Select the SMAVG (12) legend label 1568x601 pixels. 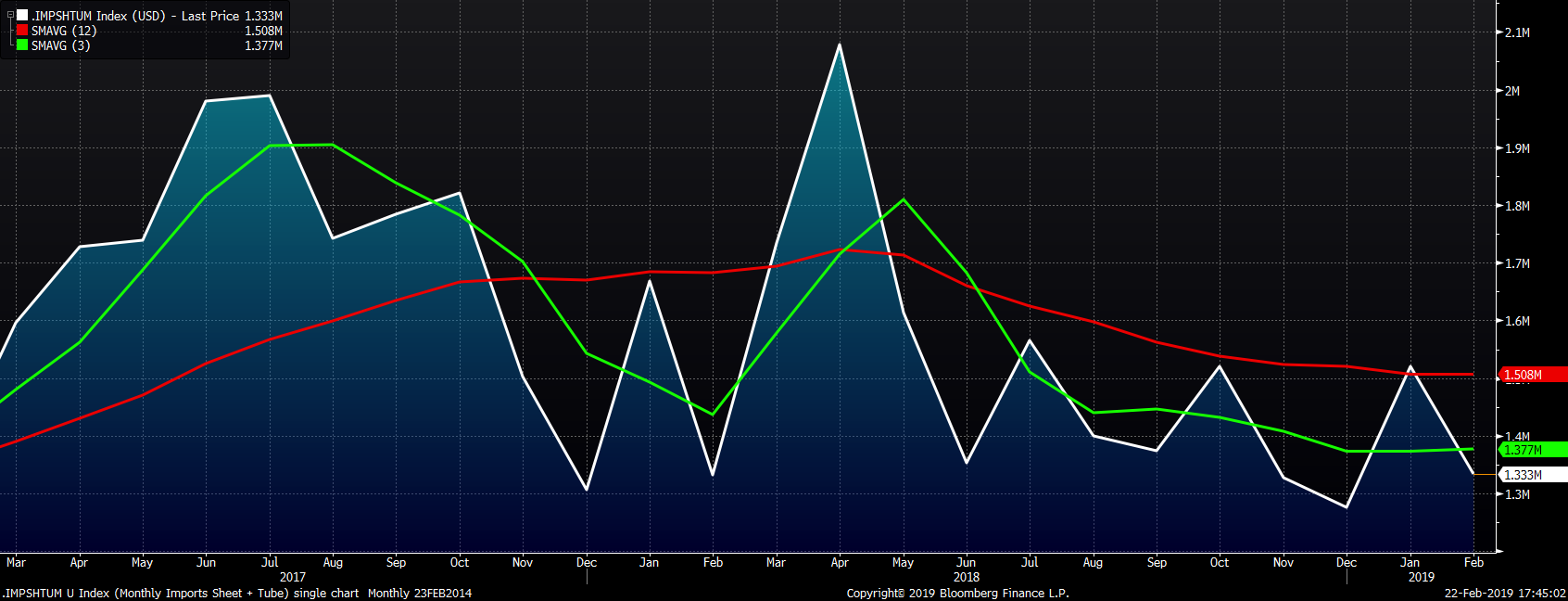pyautogui.click(x=63, y=31)
